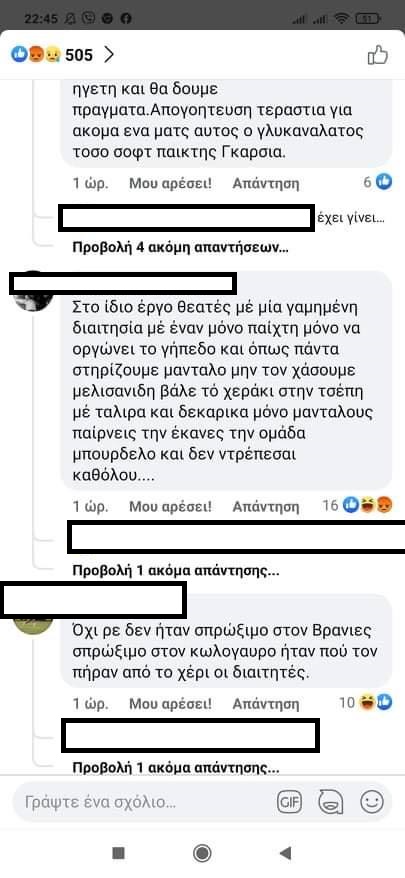Viewport: 405px width, 878px height.
Task: Open the GIF picker icon
Action: [x=289, y=802]
